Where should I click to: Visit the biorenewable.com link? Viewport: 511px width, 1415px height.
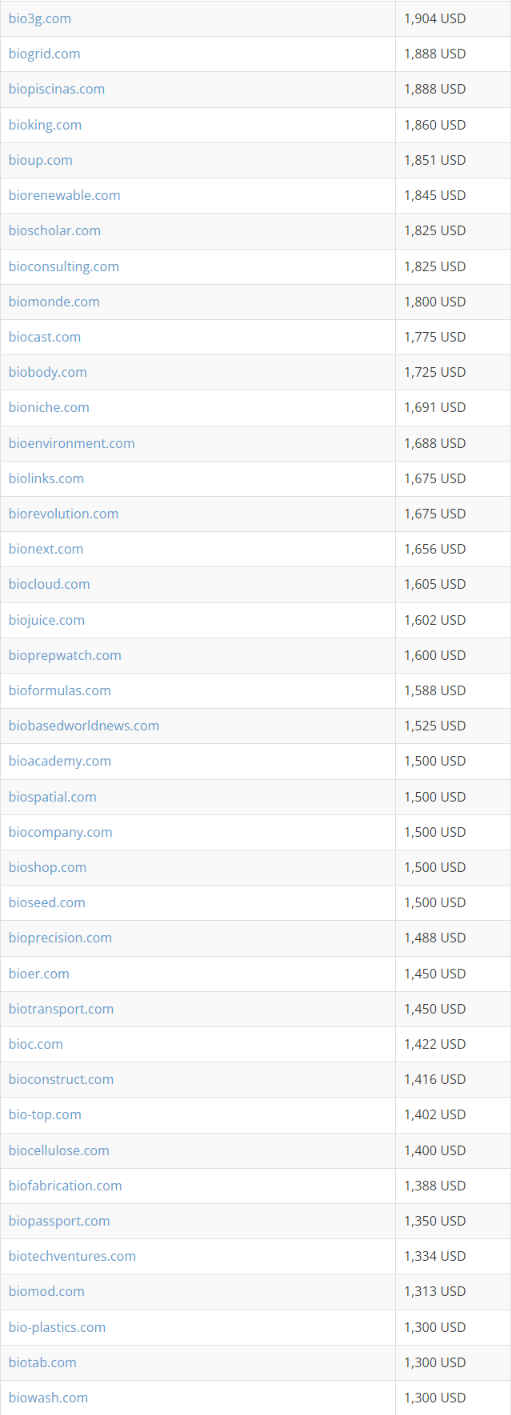64,195
